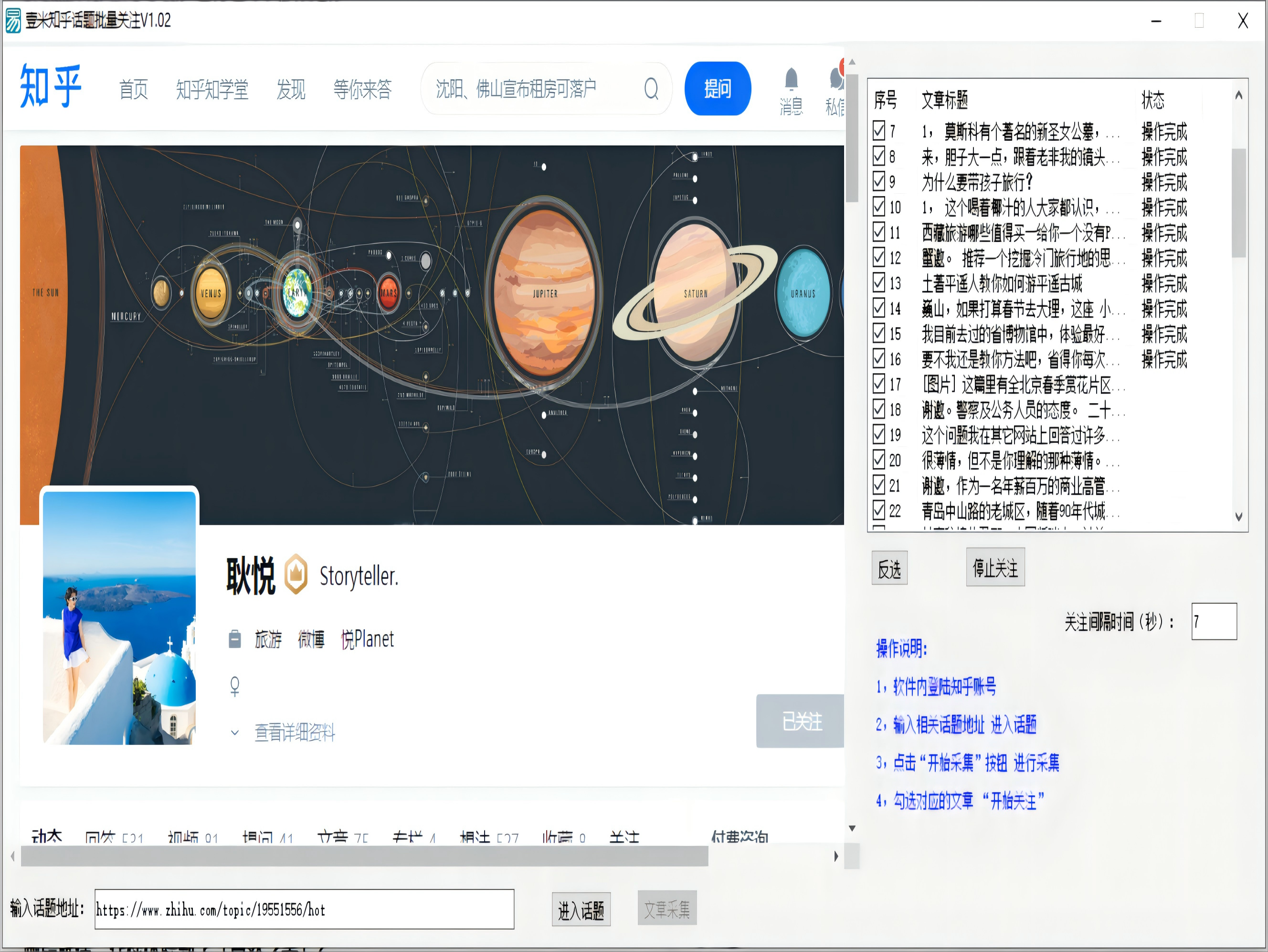Open the 知乎知学堂 nav item
This screenshot has width=1268, height=952.
[x=212, y=89]
